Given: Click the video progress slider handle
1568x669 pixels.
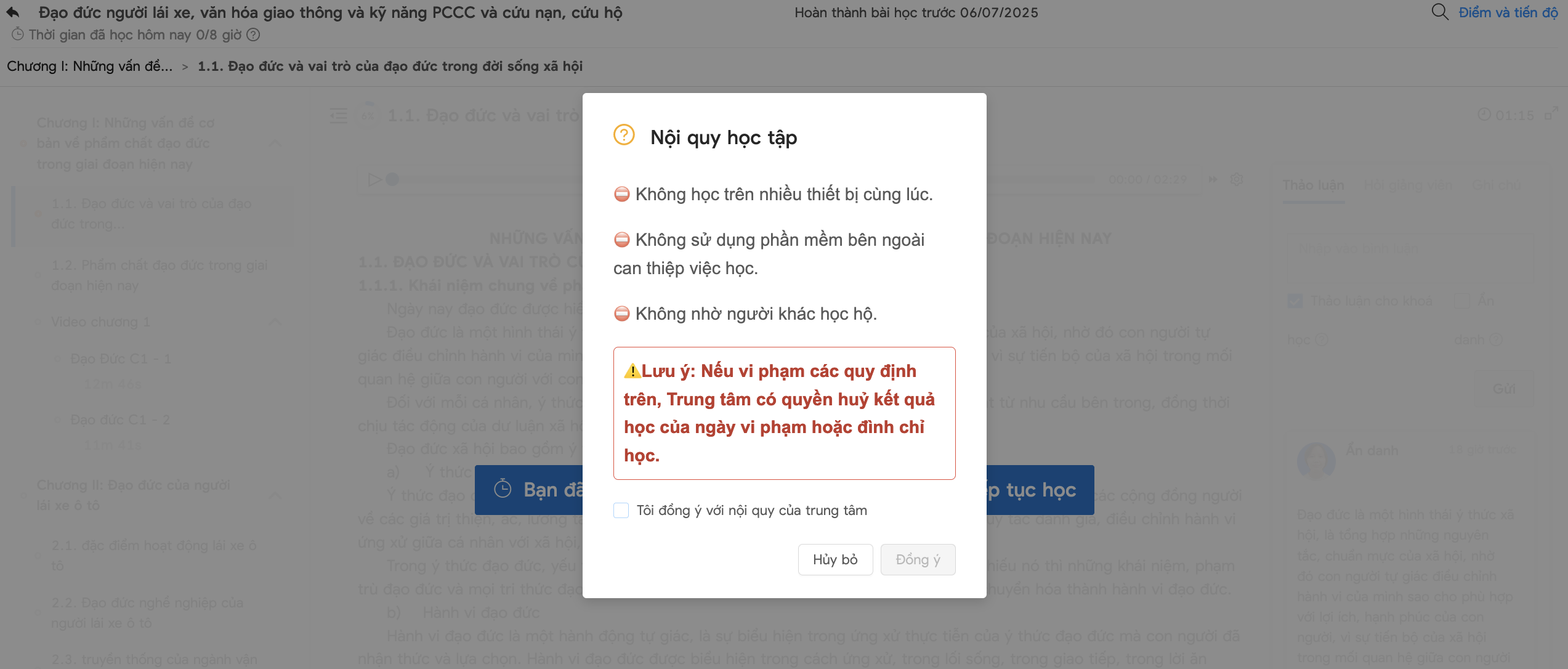Looking at the screenshot, I should (x=392, y=180).
